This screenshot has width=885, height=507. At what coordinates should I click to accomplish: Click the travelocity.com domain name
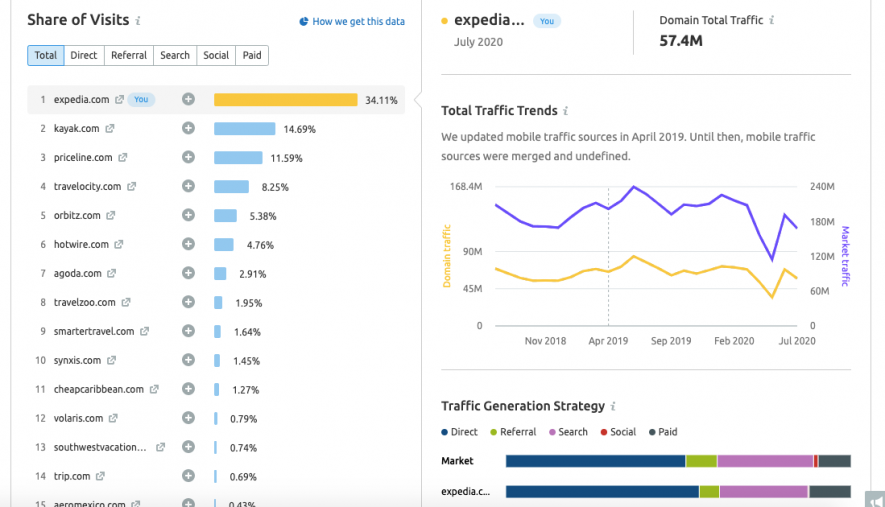pyautogui.click(x=87, y=186)
